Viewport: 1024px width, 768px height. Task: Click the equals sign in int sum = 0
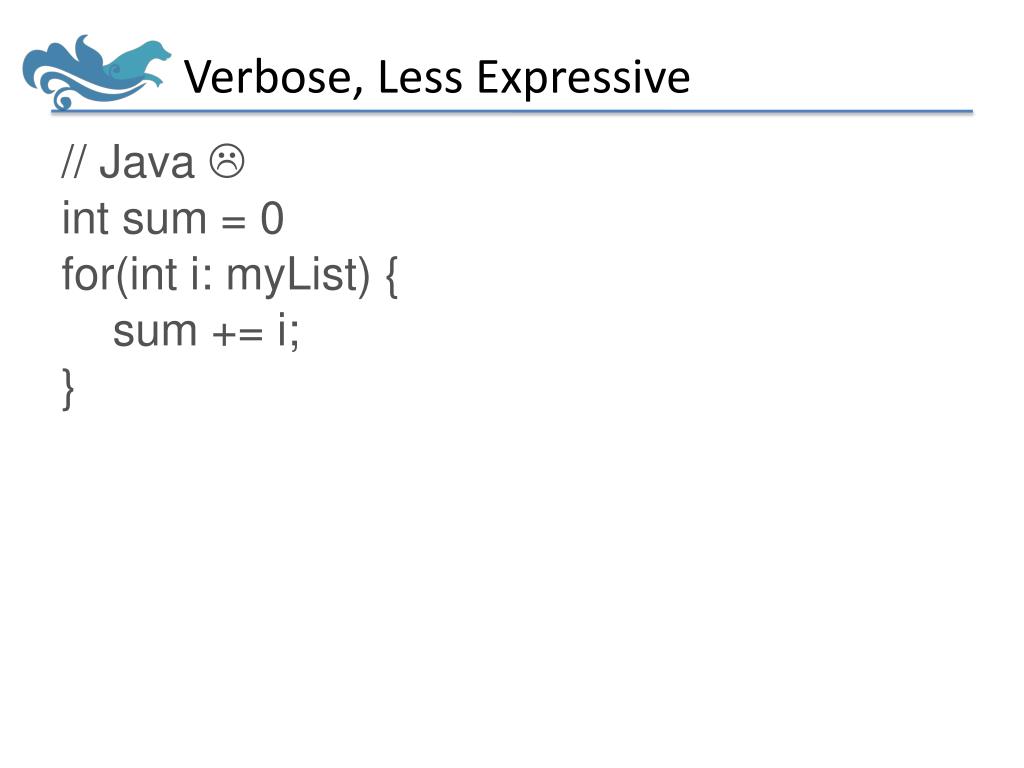[233, 222]
